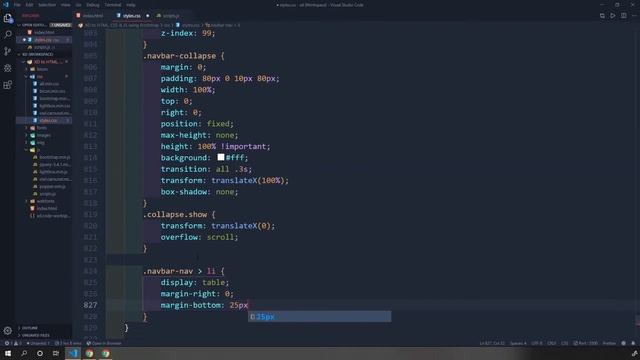640x360 pixels.
Task: Click the Open Changes icon in editor toolbar
Action: 602,16
